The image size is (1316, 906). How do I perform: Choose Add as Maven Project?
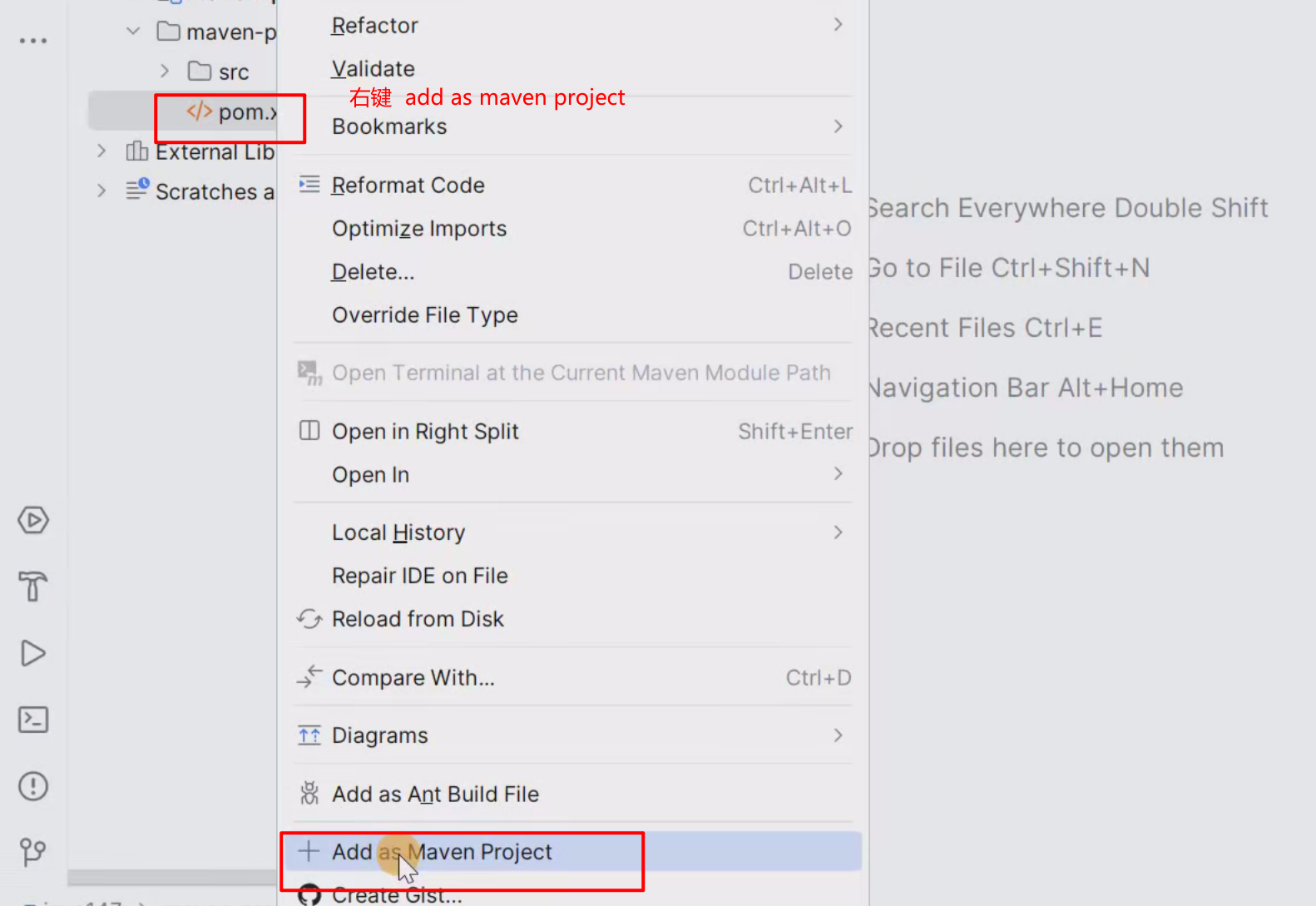(x=442, y=852)
